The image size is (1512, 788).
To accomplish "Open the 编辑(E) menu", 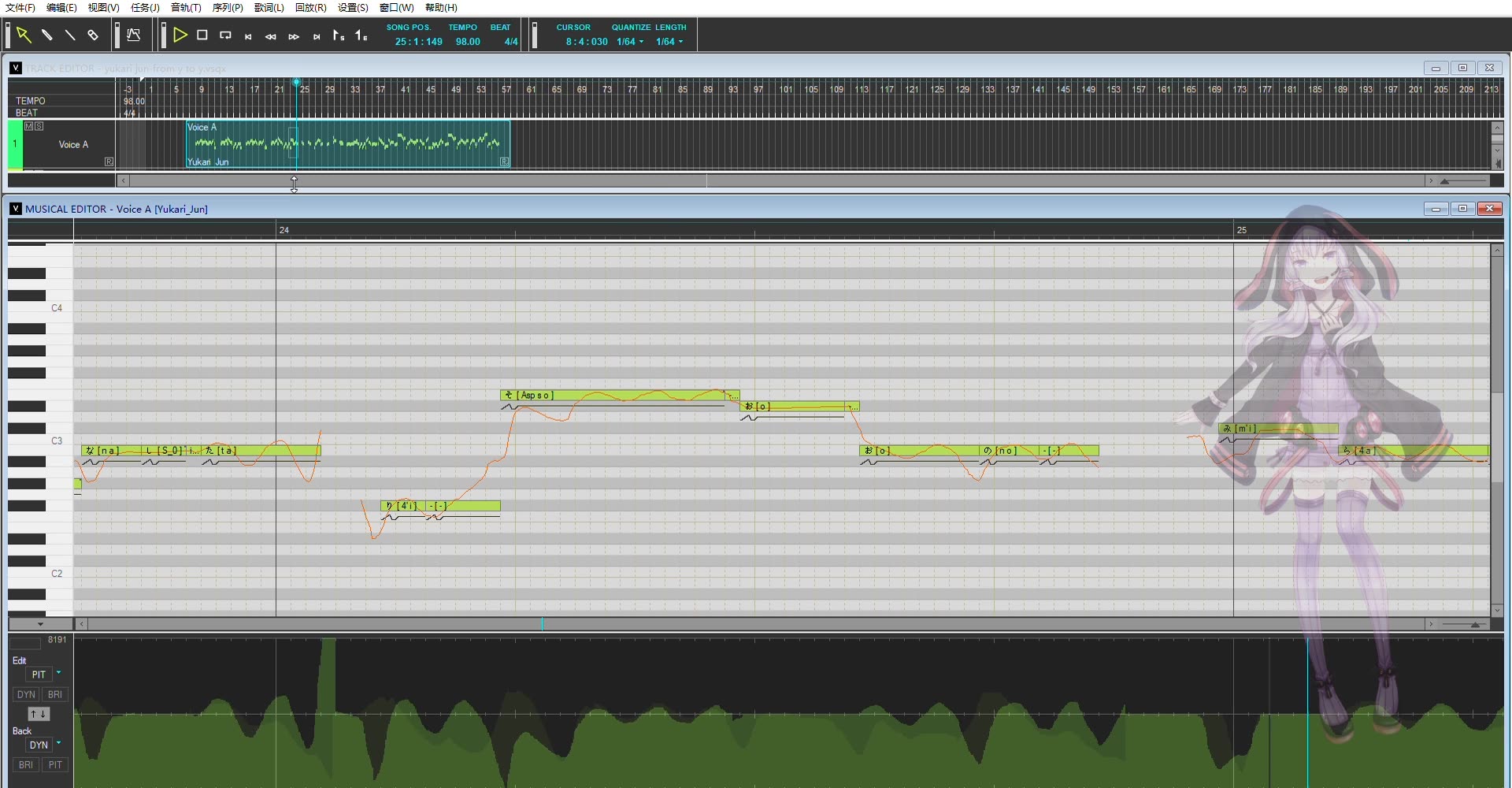I will point(61,8).
